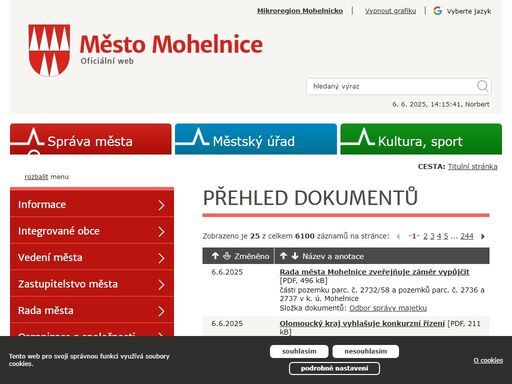Open Odbor správy majetku folder link
This screenshot has height=384, width=512.
388,308
